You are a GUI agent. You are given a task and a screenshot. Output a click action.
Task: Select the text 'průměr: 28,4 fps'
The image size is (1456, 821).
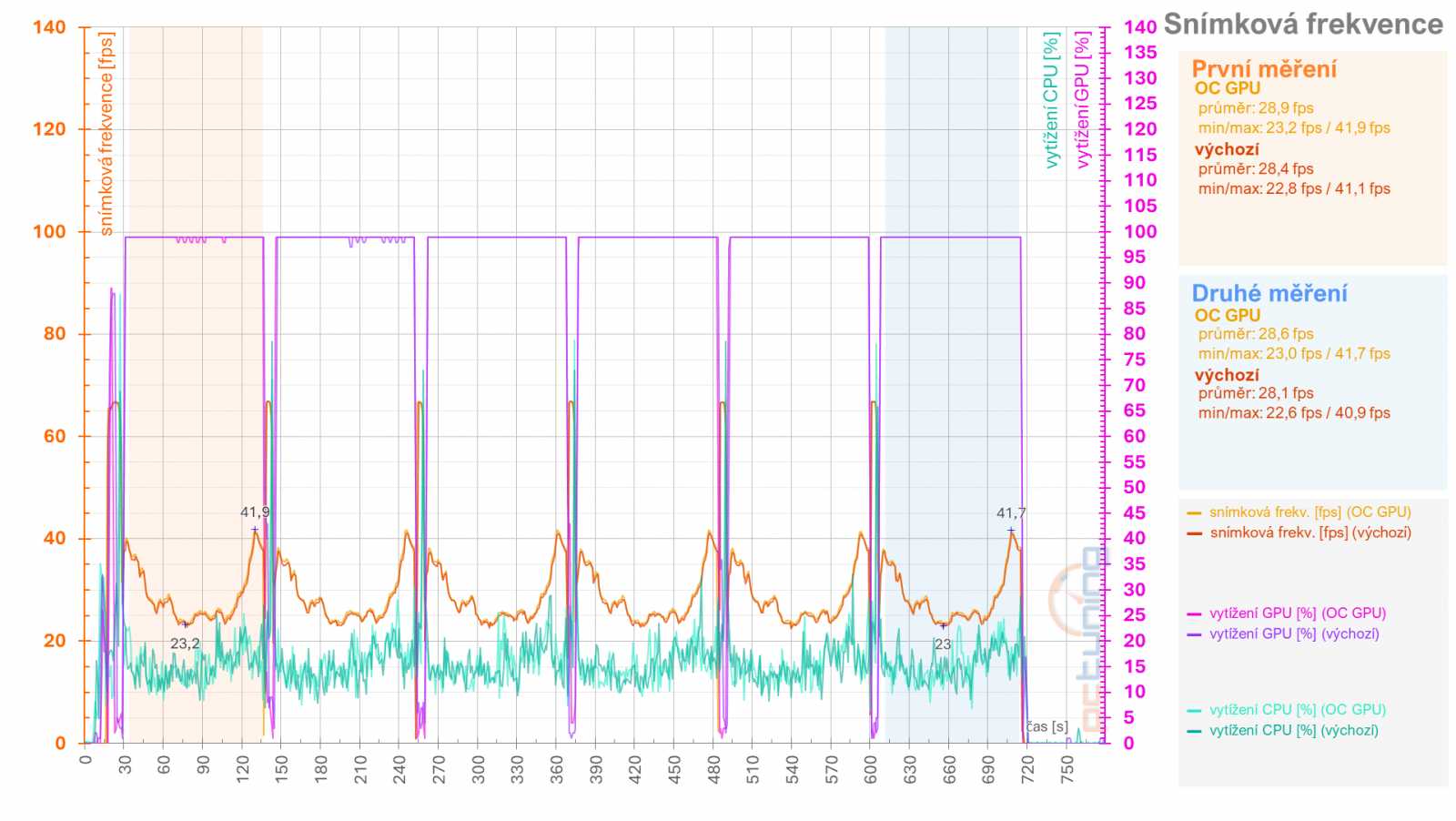1256,169
